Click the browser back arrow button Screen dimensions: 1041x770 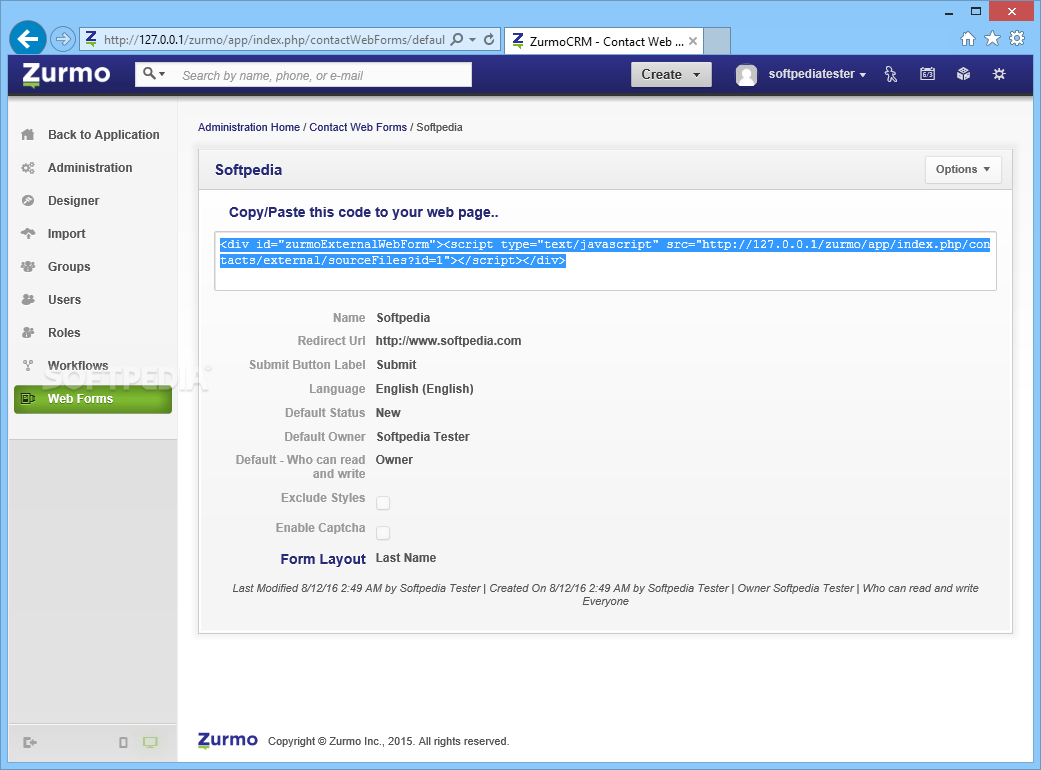point(28,39)
